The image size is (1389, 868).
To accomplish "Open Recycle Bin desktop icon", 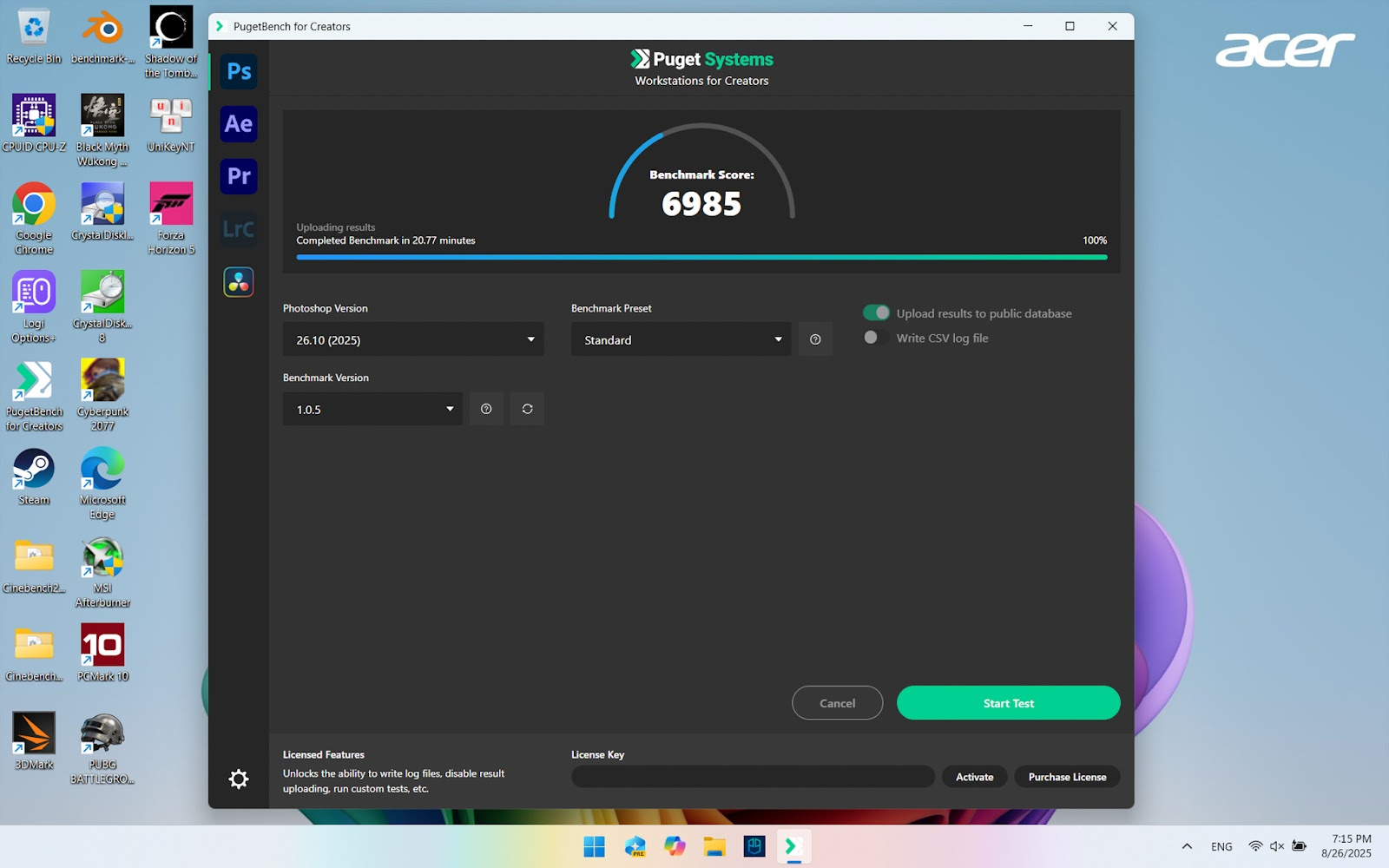I will pyautogui.click(x=34, y=37).
